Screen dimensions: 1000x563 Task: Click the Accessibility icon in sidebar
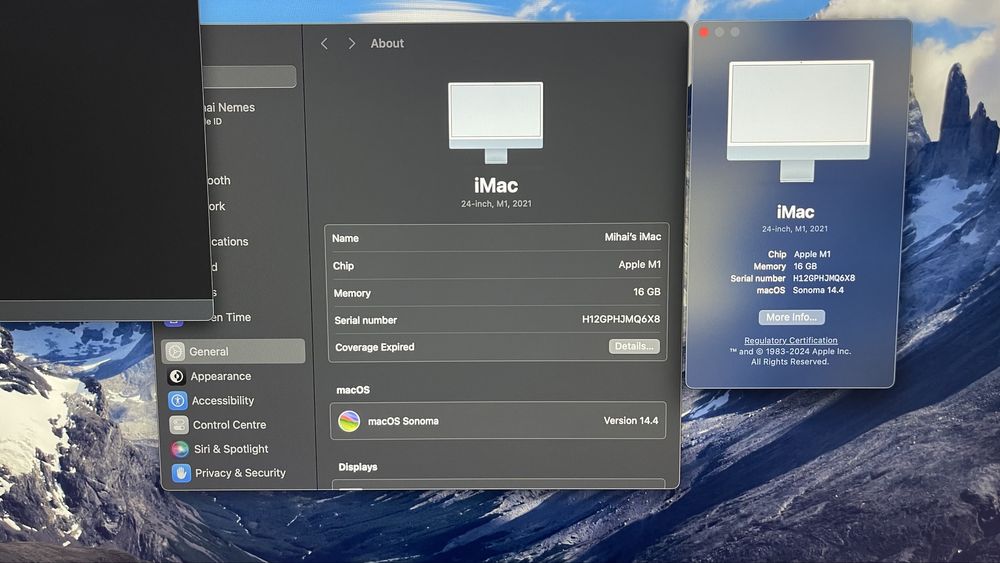177,400
